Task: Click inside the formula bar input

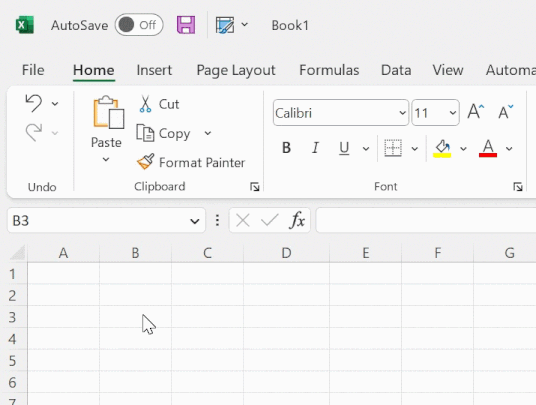Action: [x=426, y=220]
